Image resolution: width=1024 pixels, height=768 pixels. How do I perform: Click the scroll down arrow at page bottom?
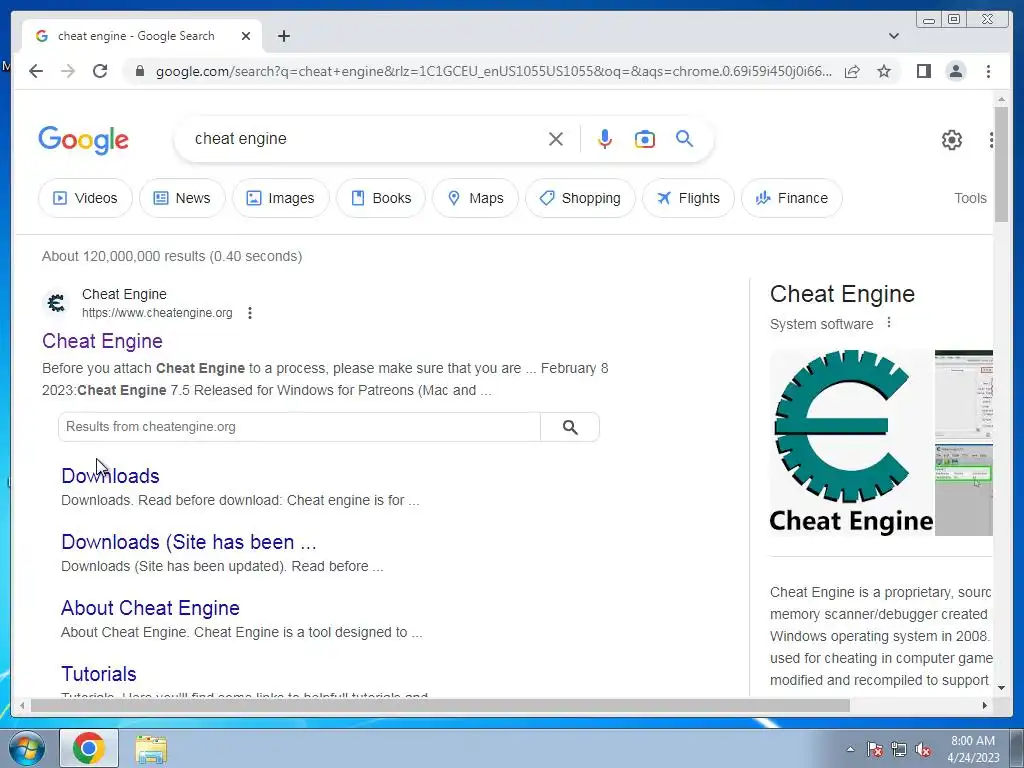pyautogui.click(x=1001, y=688)
